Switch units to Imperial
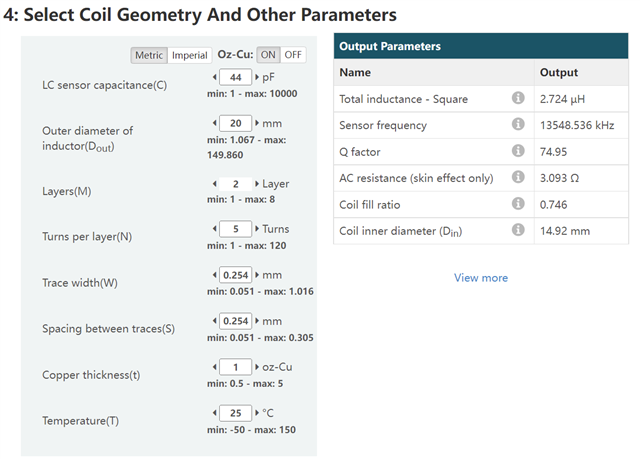The image size is (640, 459). (189, 55)
